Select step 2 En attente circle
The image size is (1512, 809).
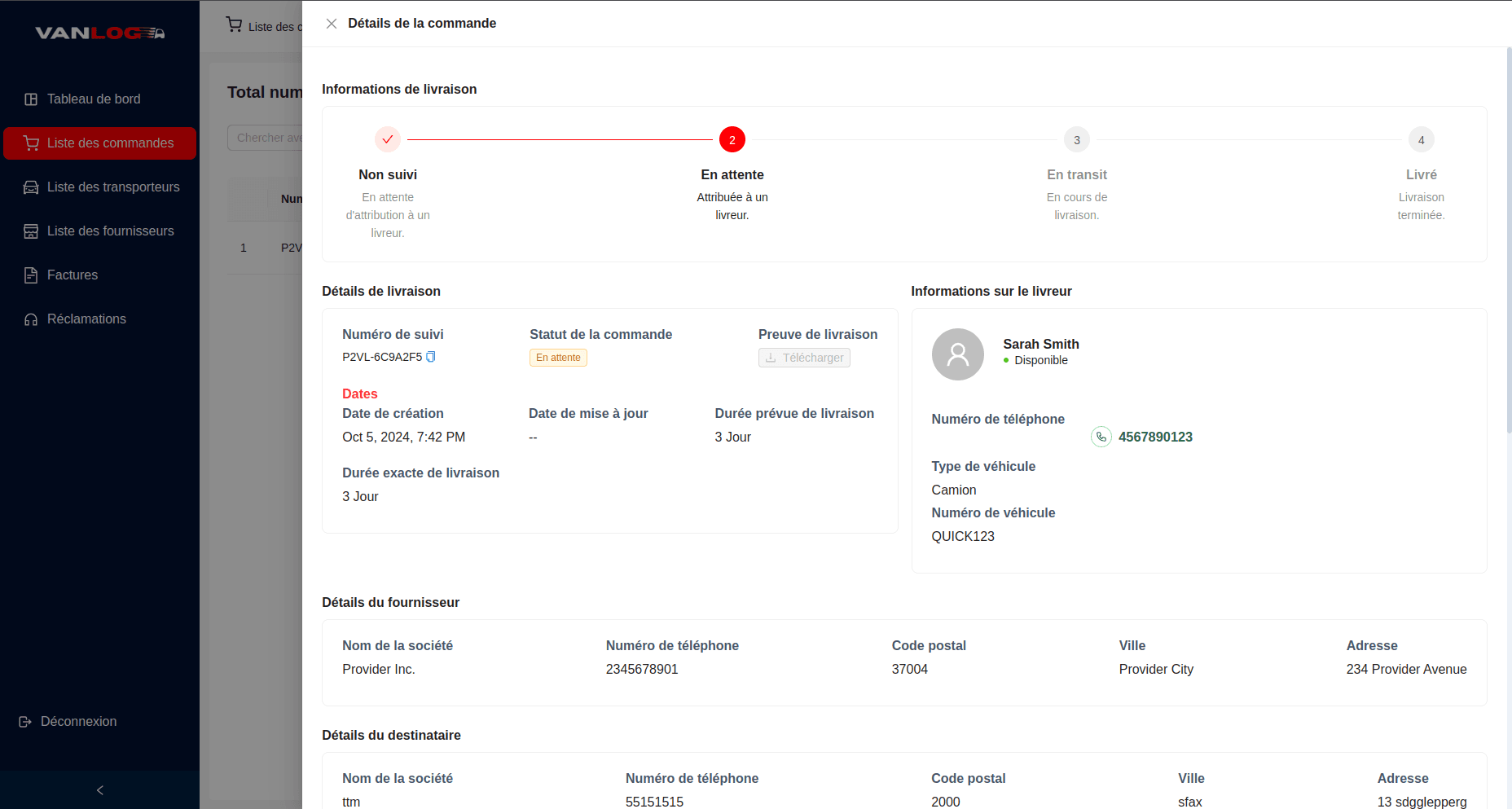(732, 139)
